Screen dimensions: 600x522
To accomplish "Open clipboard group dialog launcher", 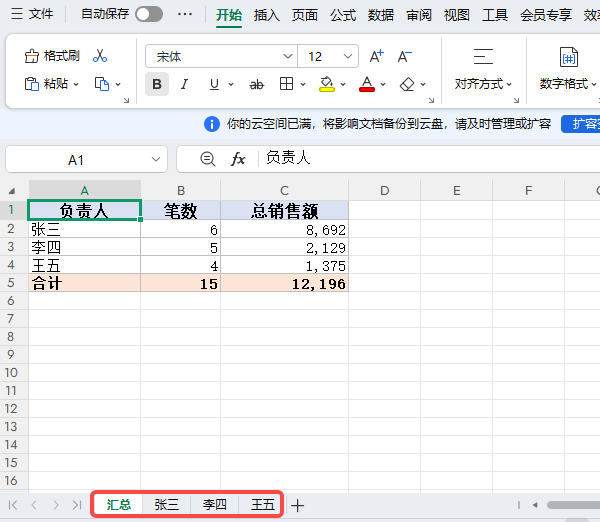I will 126,100.
